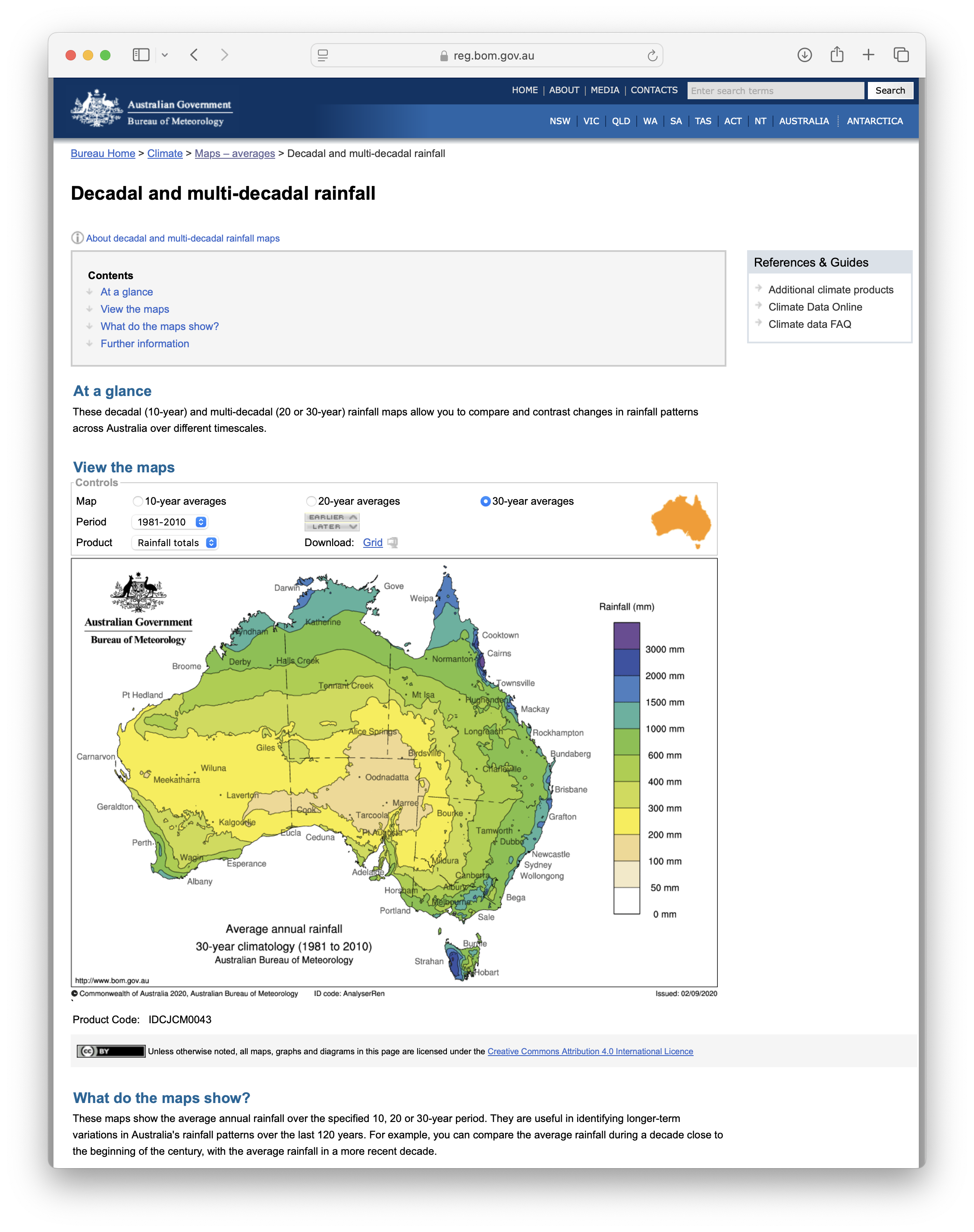Open the sidebar options chevron
This screenshot has height=1232, width=974.
[x=165, y=55]
